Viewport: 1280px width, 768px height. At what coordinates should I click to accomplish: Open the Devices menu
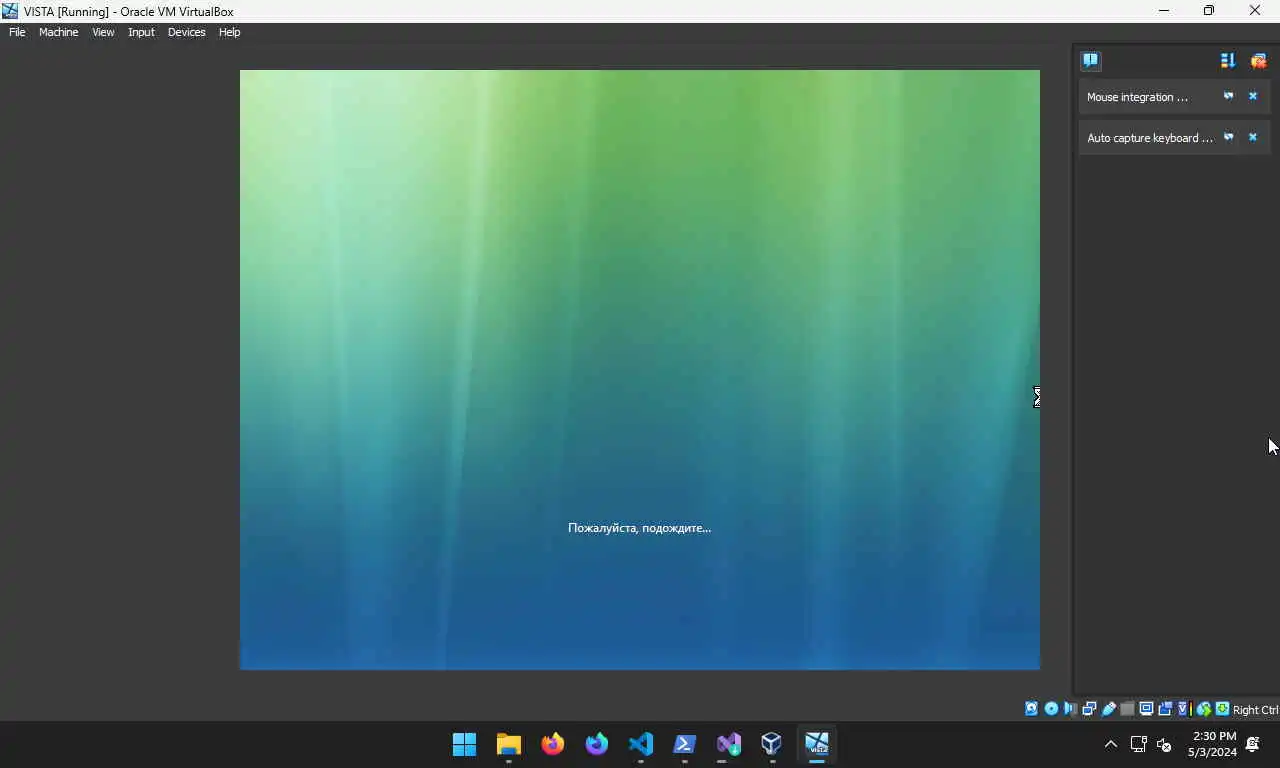coord(186,32)
